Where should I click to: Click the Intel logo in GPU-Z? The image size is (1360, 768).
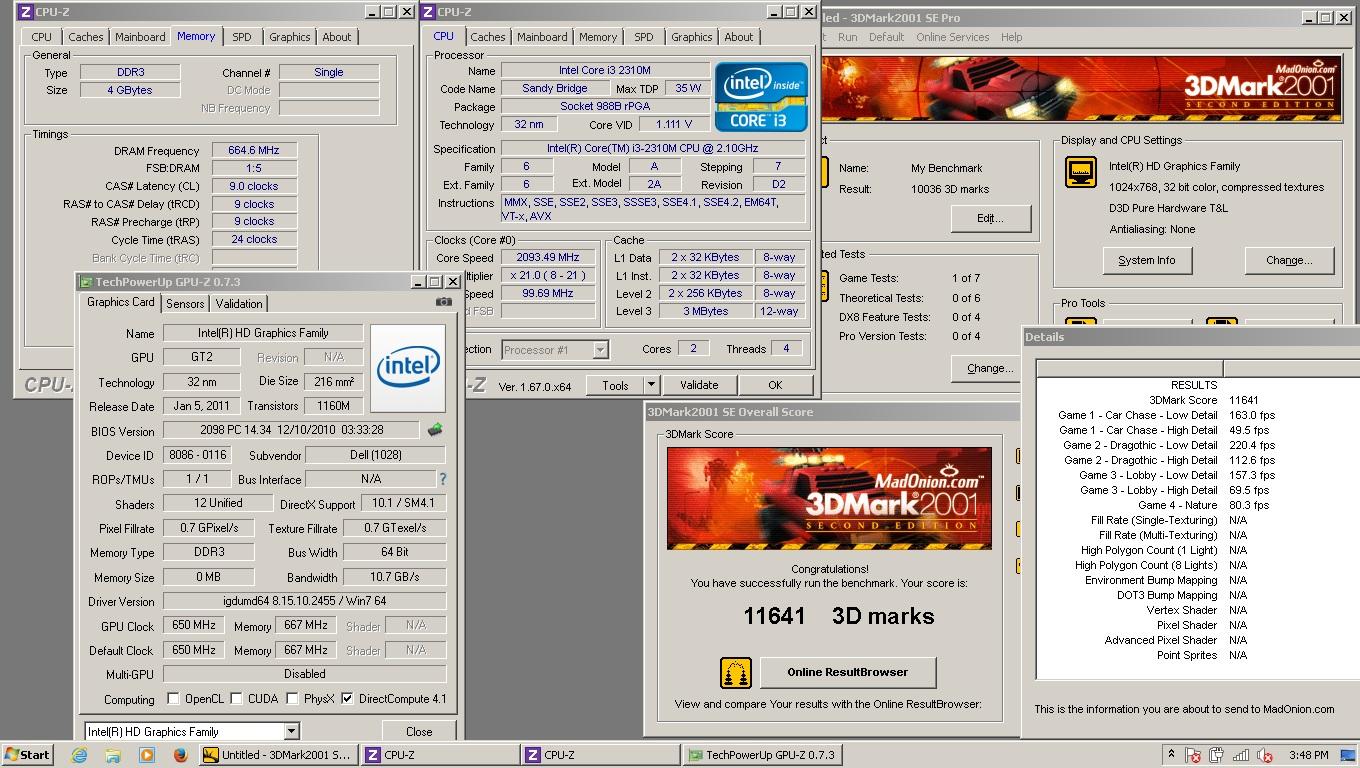[407, 368]
